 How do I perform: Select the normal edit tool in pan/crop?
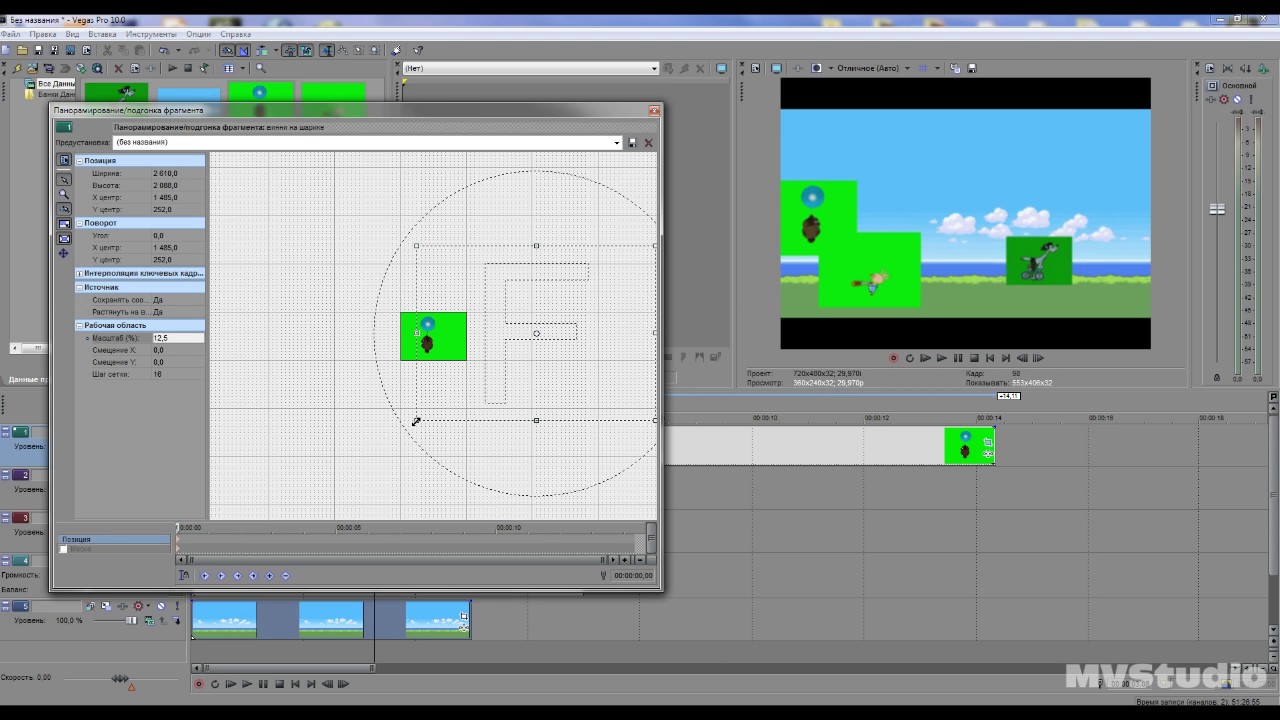(x=64, y=179)
